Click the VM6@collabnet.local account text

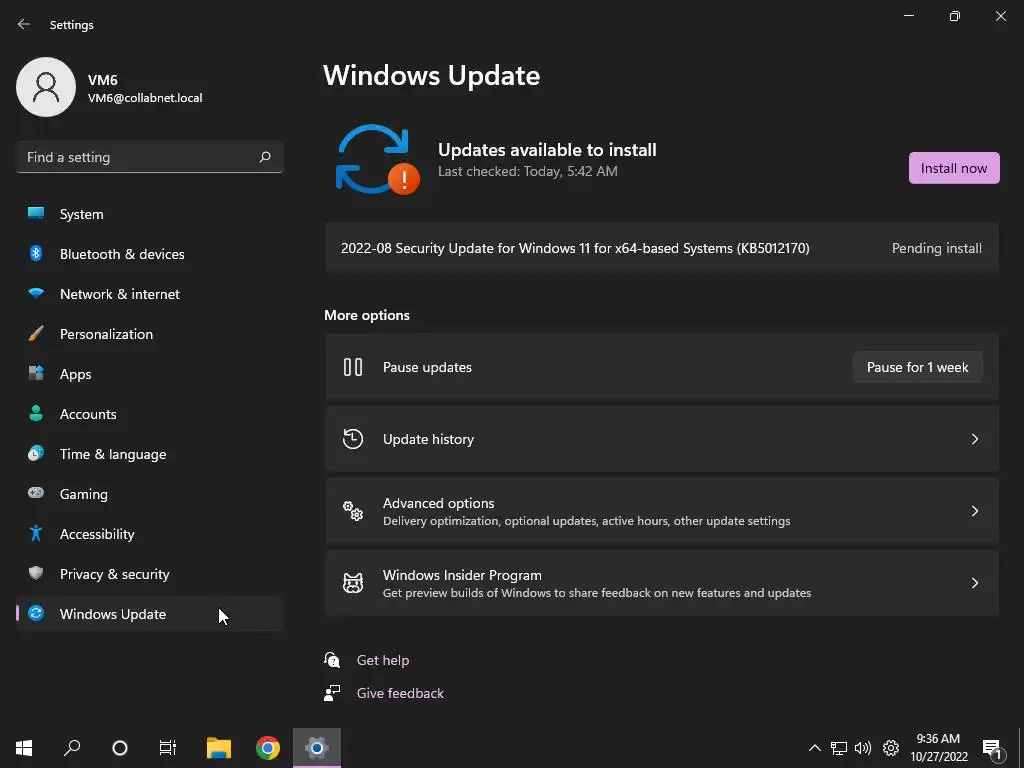pyautogui.click(x=145, y=98)
